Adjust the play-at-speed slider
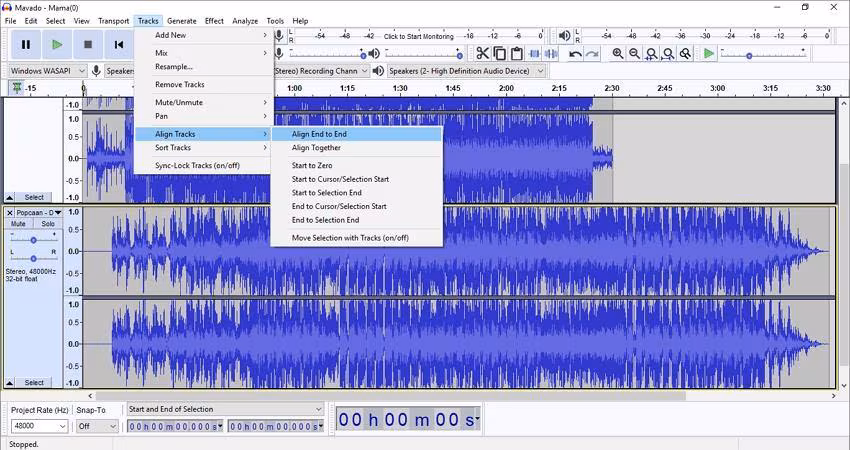850x450 pixels. click(x=763, y=54)
